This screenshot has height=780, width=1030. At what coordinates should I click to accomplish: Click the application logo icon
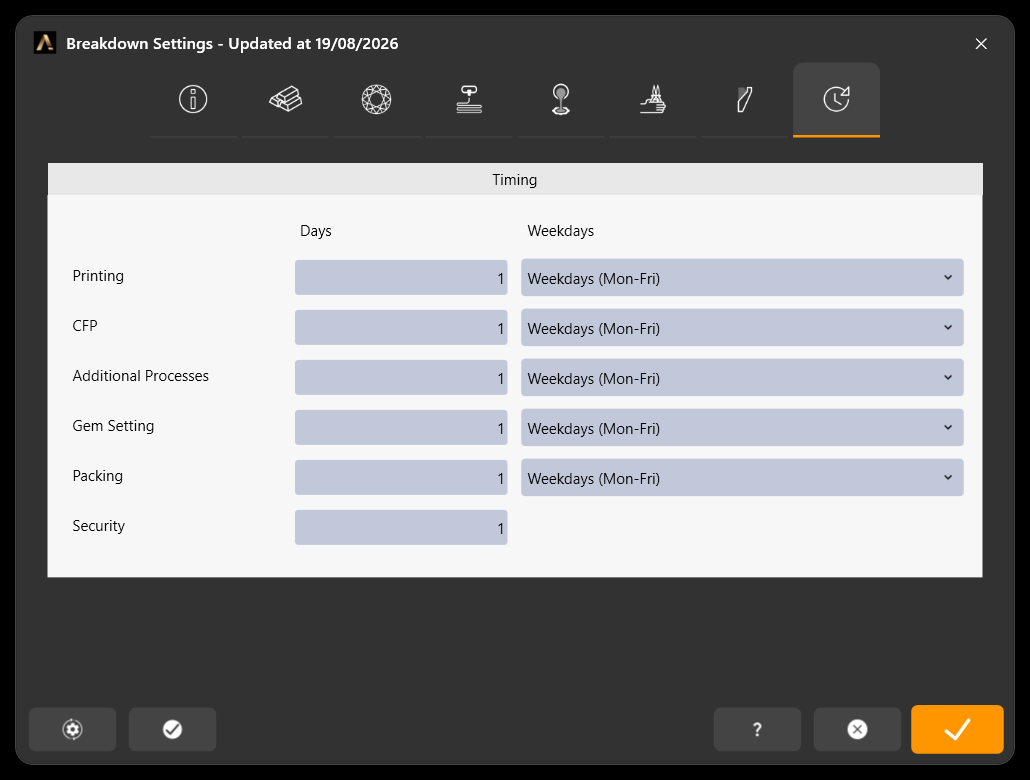pyautogui.click(x=45, y=43)
